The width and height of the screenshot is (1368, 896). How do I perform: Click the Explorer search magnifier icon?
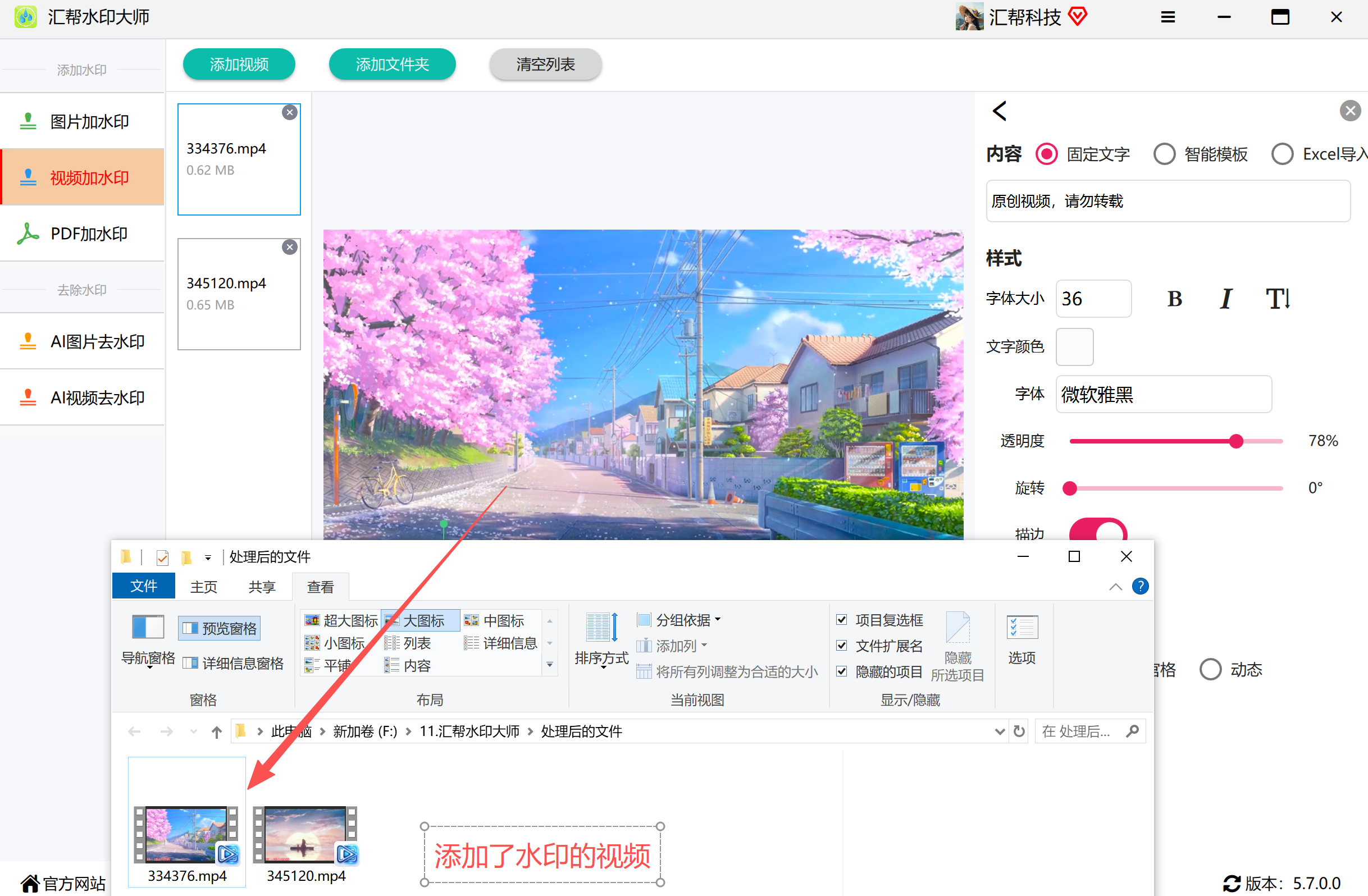[x=1132, y=731]
